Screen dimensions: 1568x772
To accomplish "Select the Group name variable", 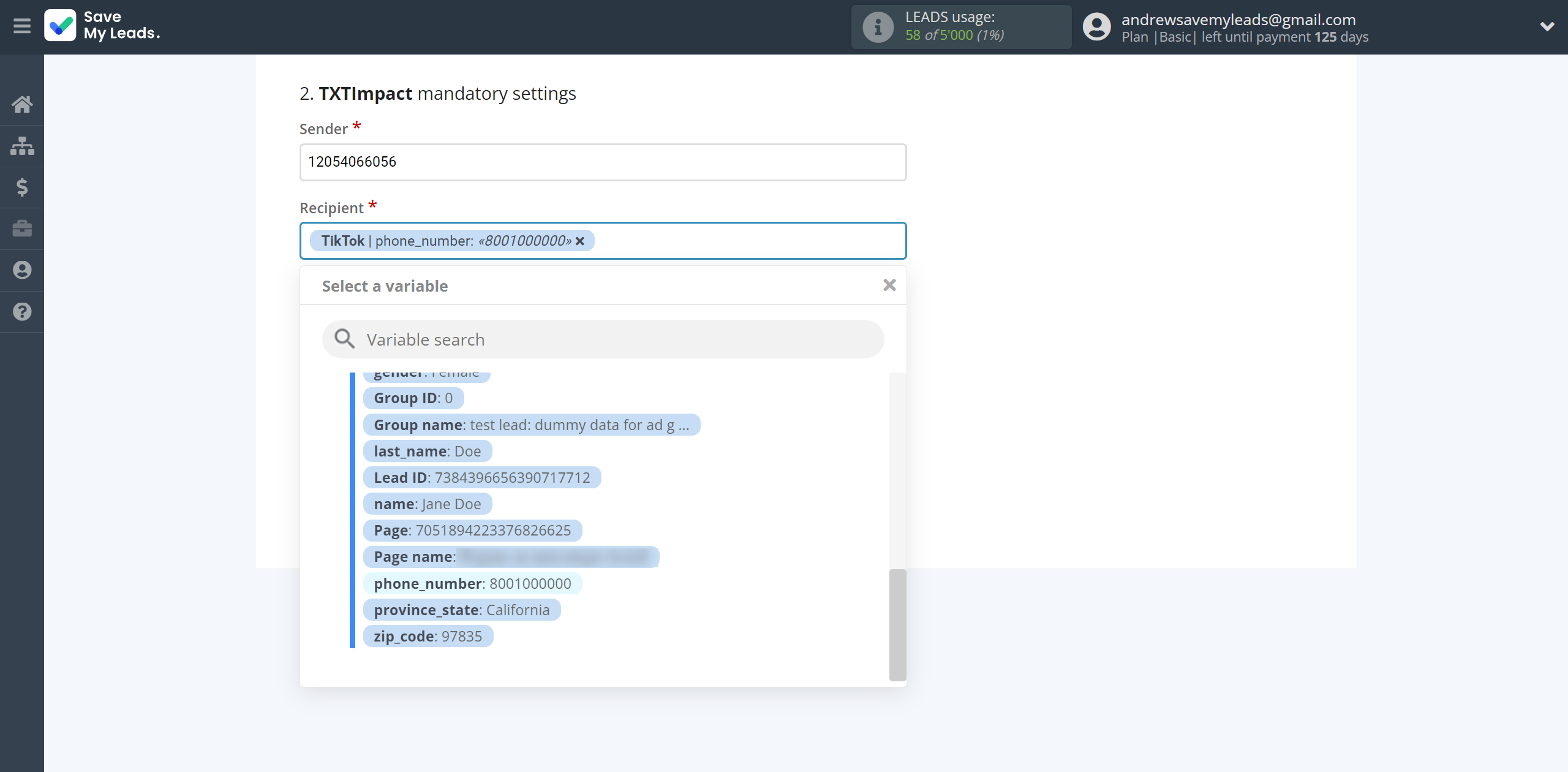I will coord(532,425).
